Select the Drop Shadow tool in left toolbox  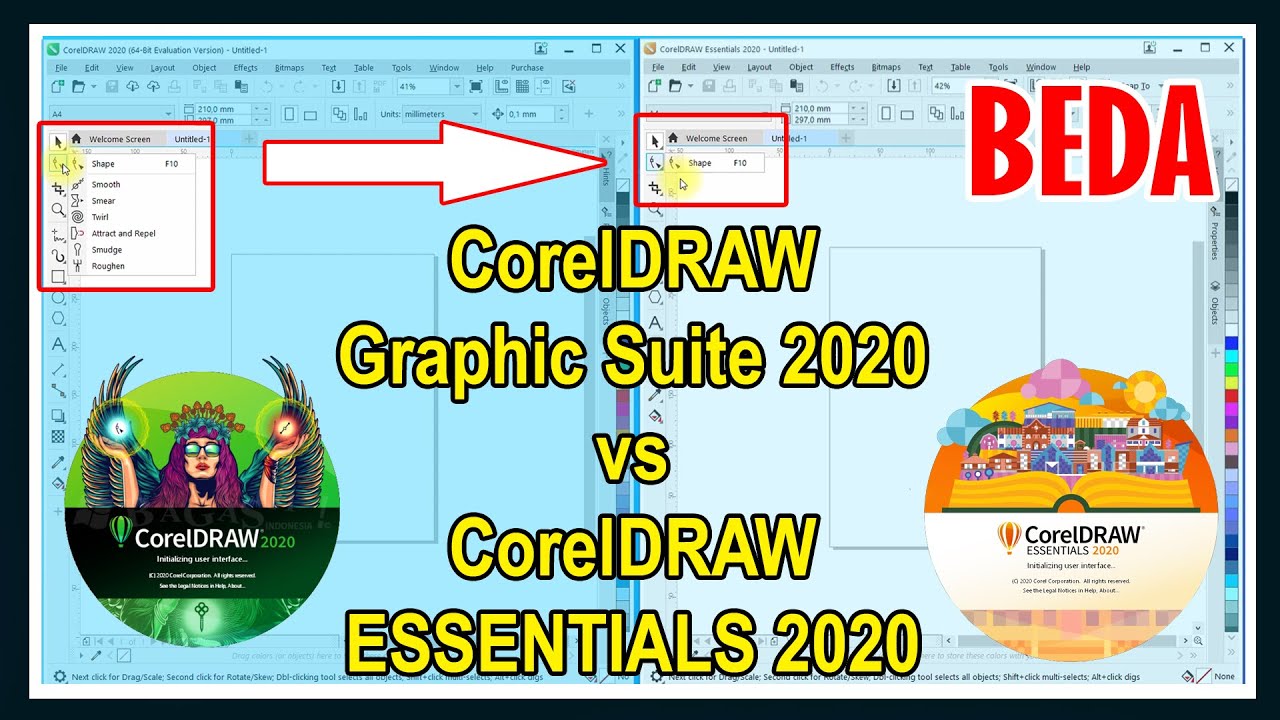[58, 416]
